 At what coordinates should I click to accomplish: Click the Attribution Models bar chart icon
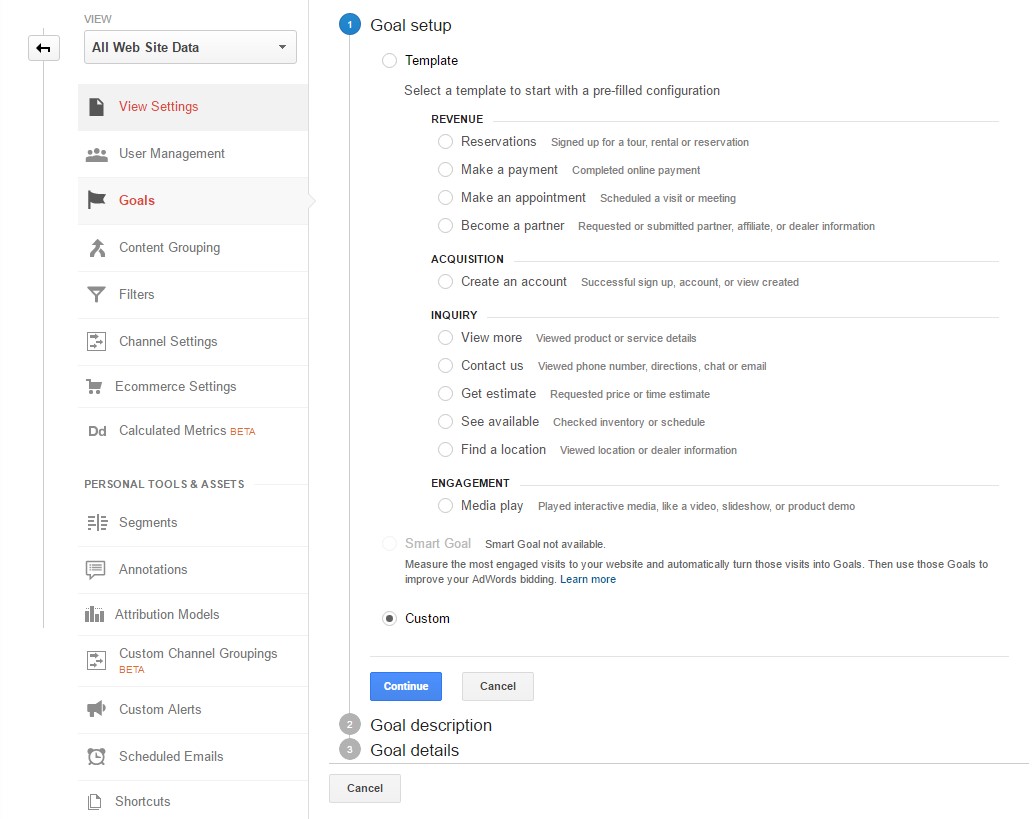pyautogui.click(x=94, y=614)
